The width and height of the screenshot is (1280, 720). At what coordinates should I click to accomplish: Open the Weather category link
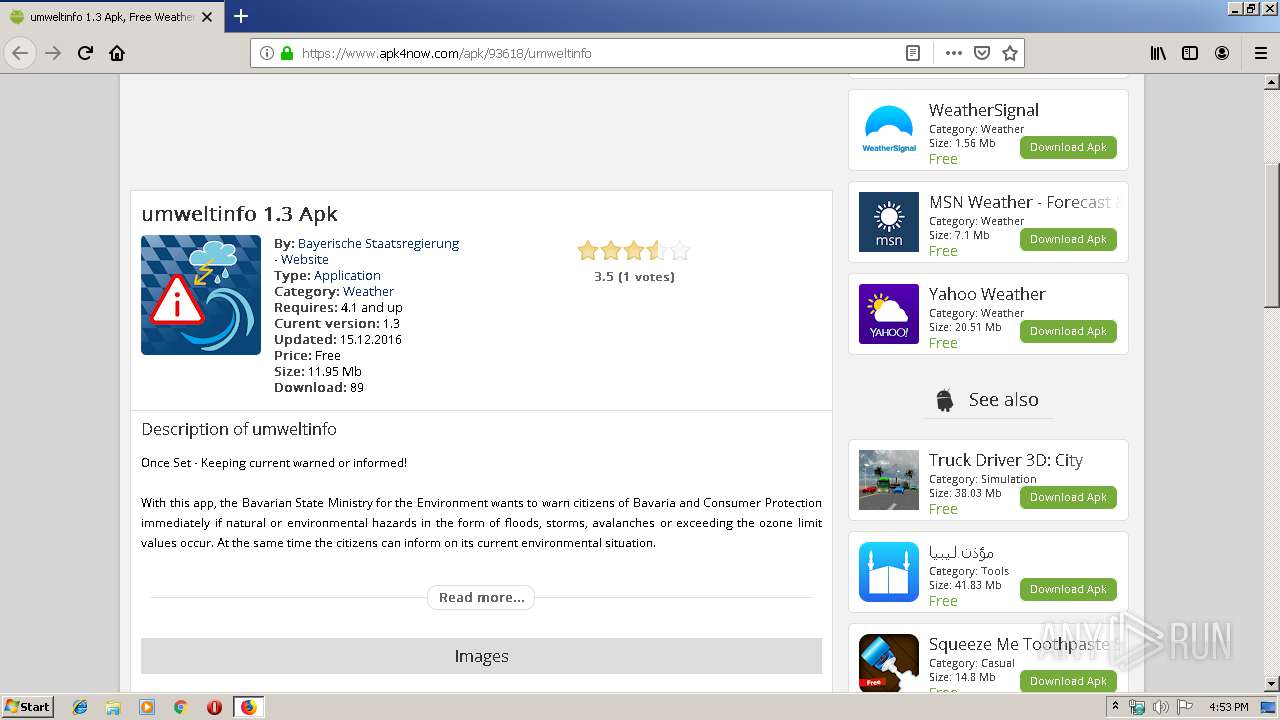point(368,291)
